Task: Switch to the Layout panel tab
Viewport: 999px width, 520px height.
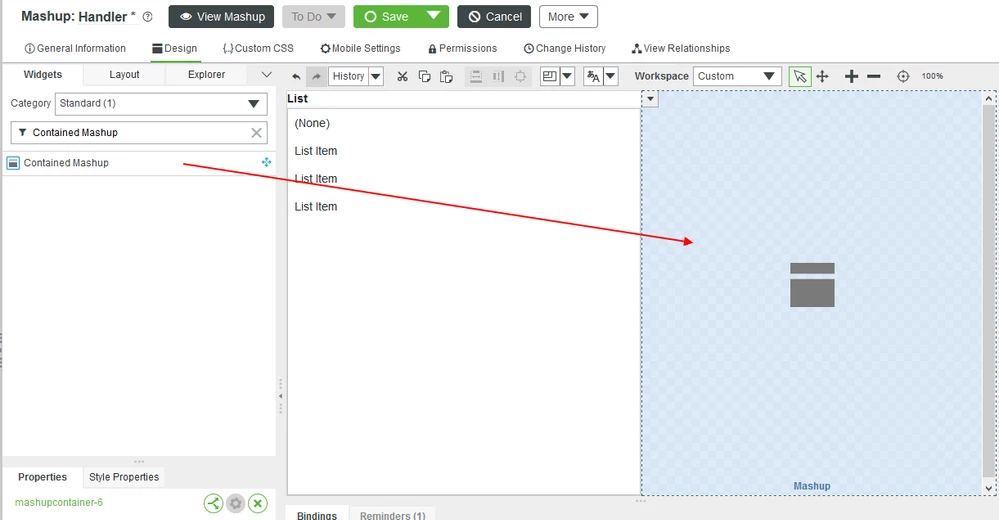Action: pos(124,75)
